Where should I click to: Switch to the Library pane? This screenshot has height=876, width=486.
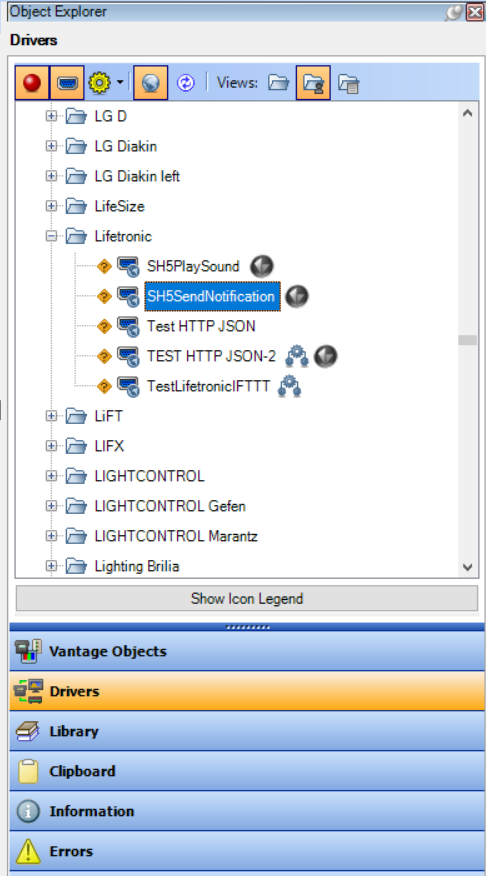pos(247,731)
